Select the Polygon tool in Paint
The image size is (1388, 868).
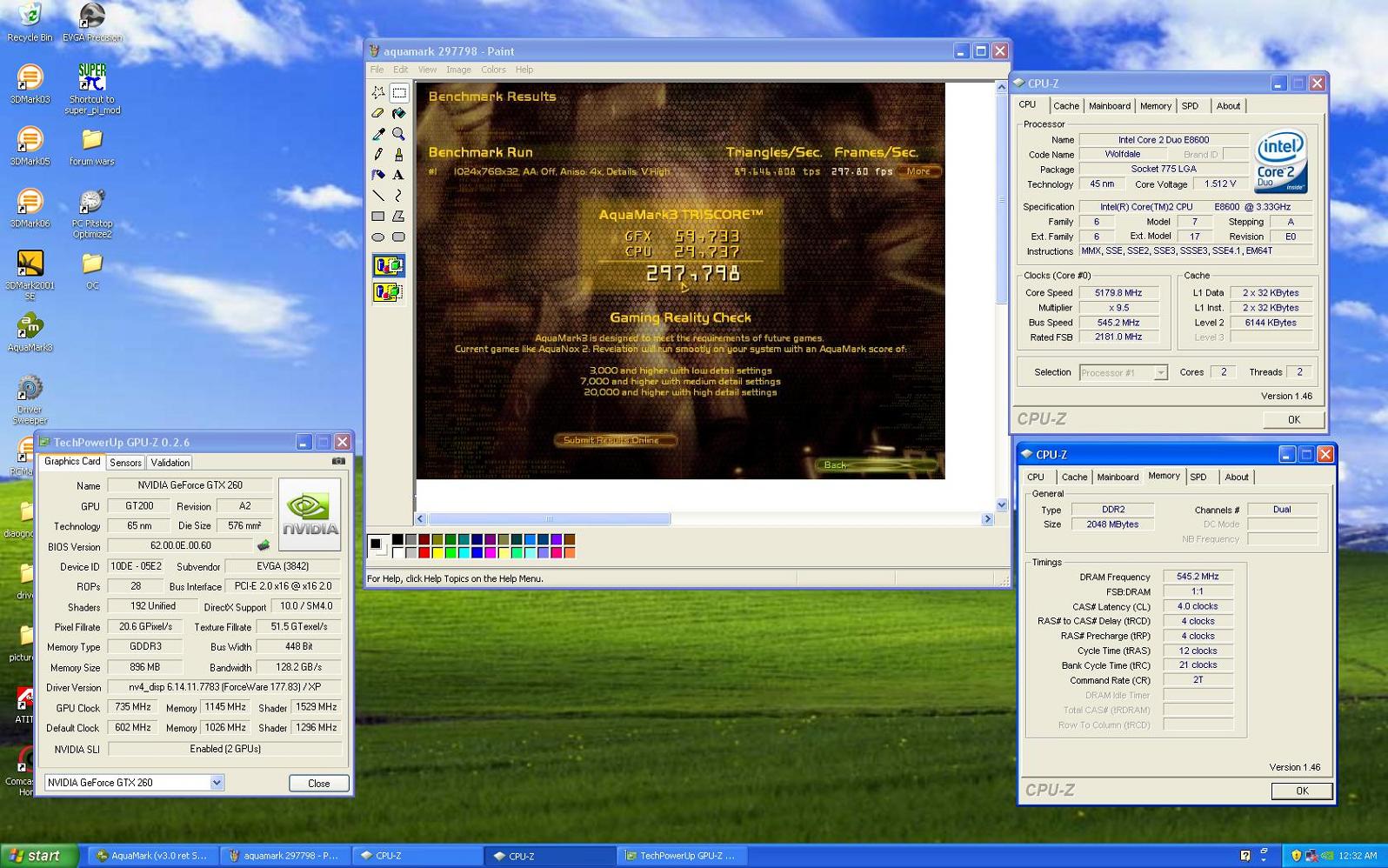click(x=398, y=216)
